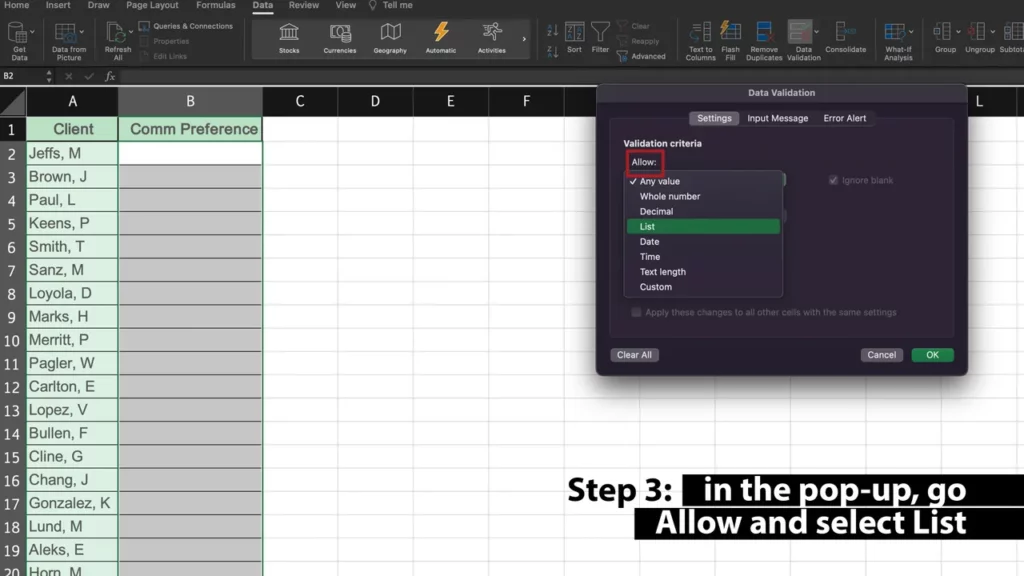Expand the Ungroup dropdown arrow
Screen dimensions: 1024x576
pos(993,31)
